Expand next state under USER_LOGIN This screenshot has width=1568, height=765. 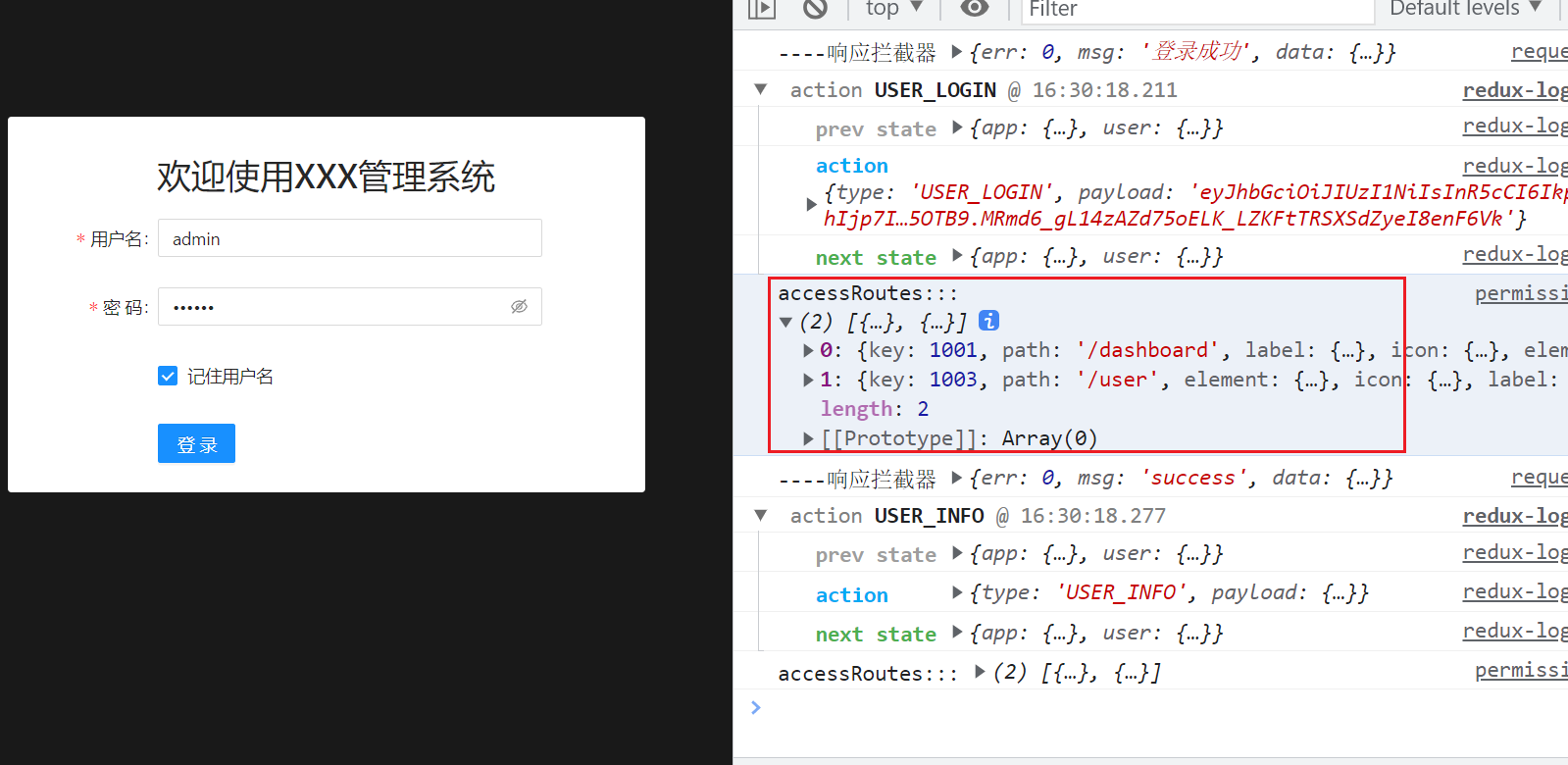click(957, 256)
